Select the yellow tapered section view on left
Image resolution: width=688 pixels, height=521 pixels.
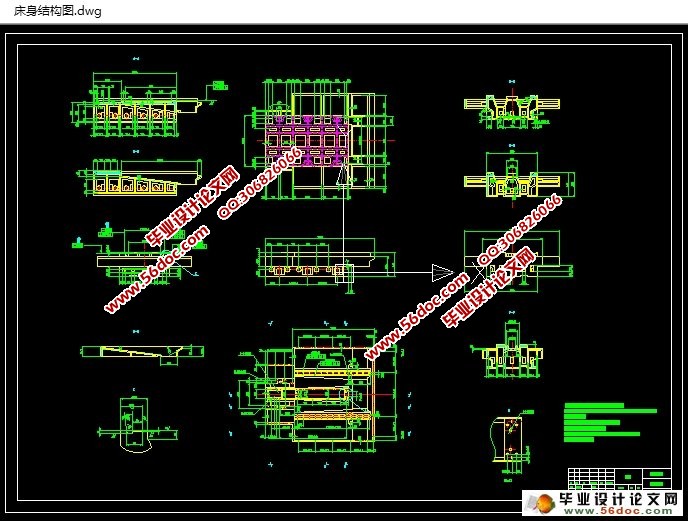coord(132,181)
